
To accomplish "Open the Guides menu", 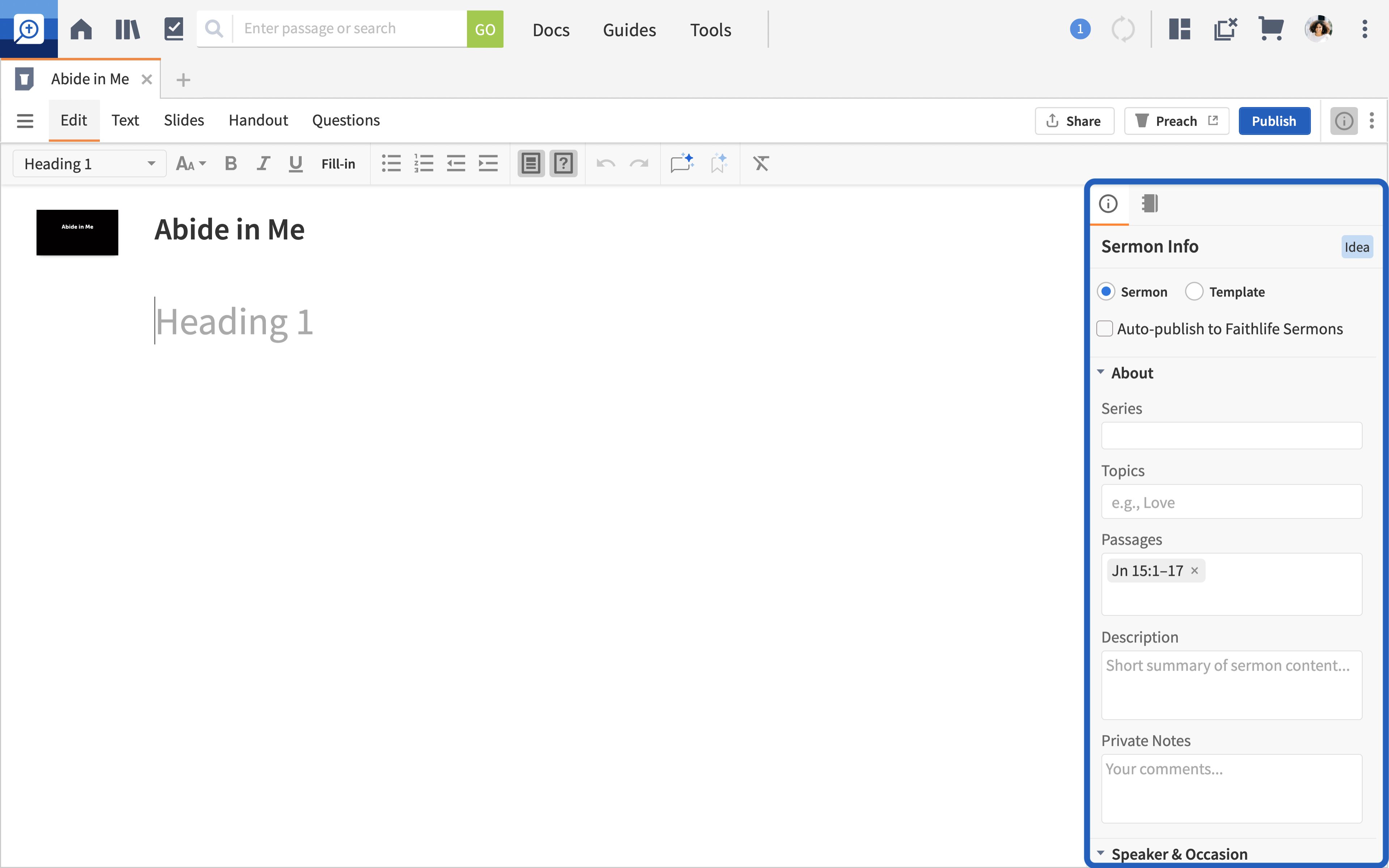I will [629, 29].
